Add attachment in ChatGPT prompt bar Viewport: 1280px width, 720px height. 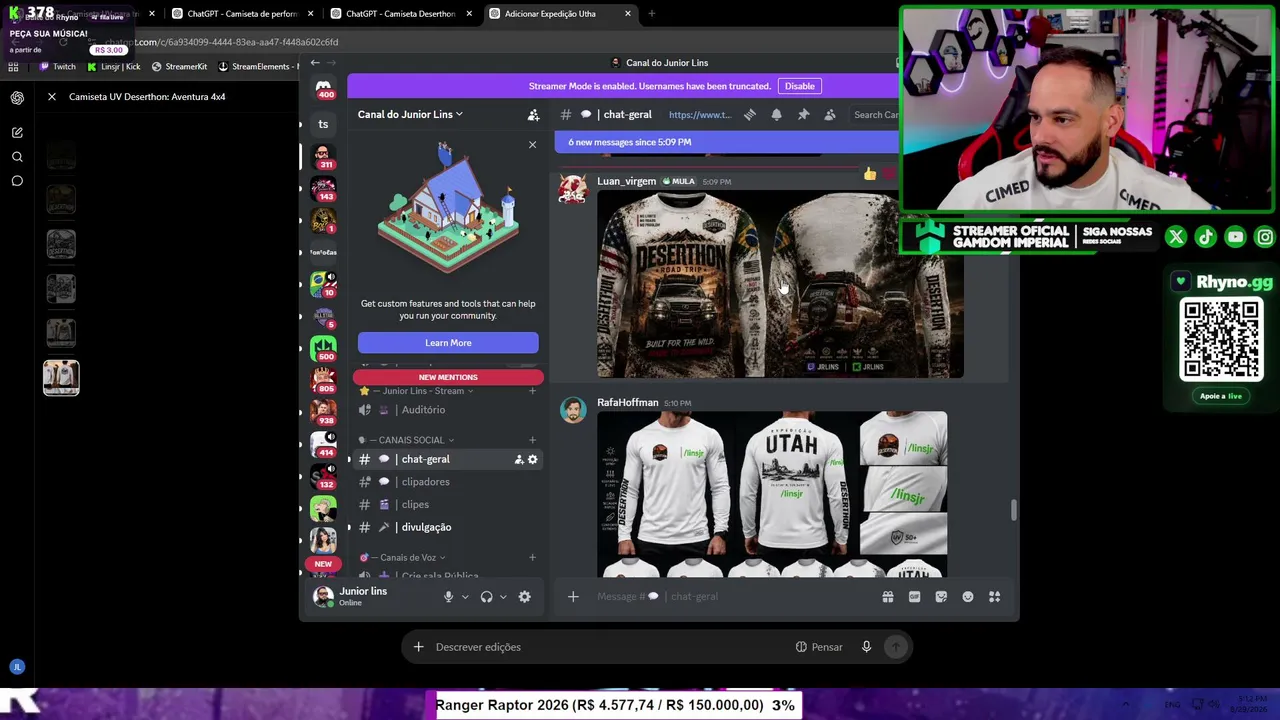pos(418,647)
